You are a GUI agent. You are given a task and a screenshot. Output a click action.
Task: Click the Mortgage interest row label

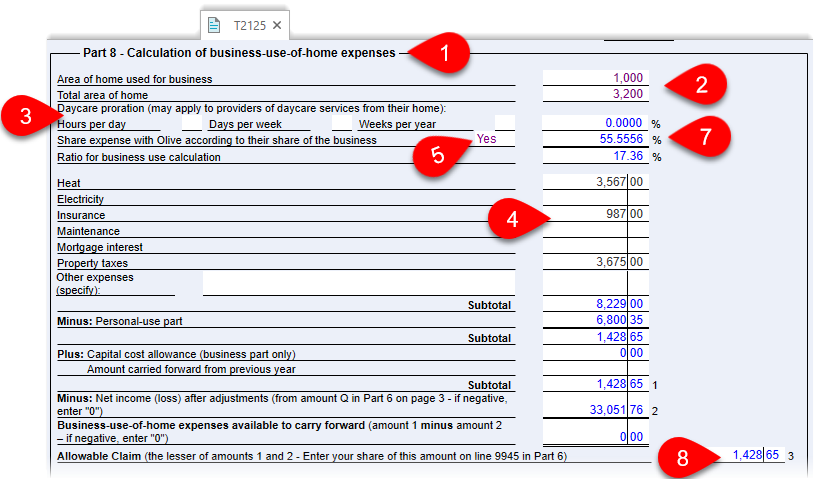(100, 247)
